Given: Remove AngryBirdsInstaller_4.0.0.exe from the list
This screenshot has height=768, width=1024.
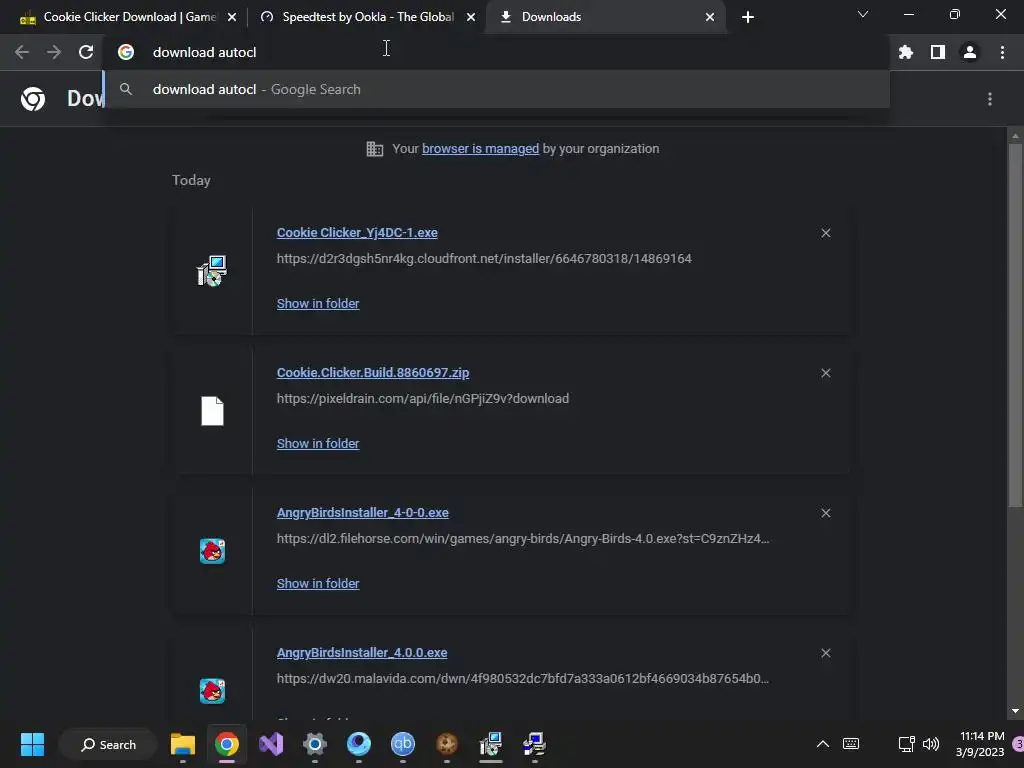Looking at the screenshot, I should coord(825,653).
